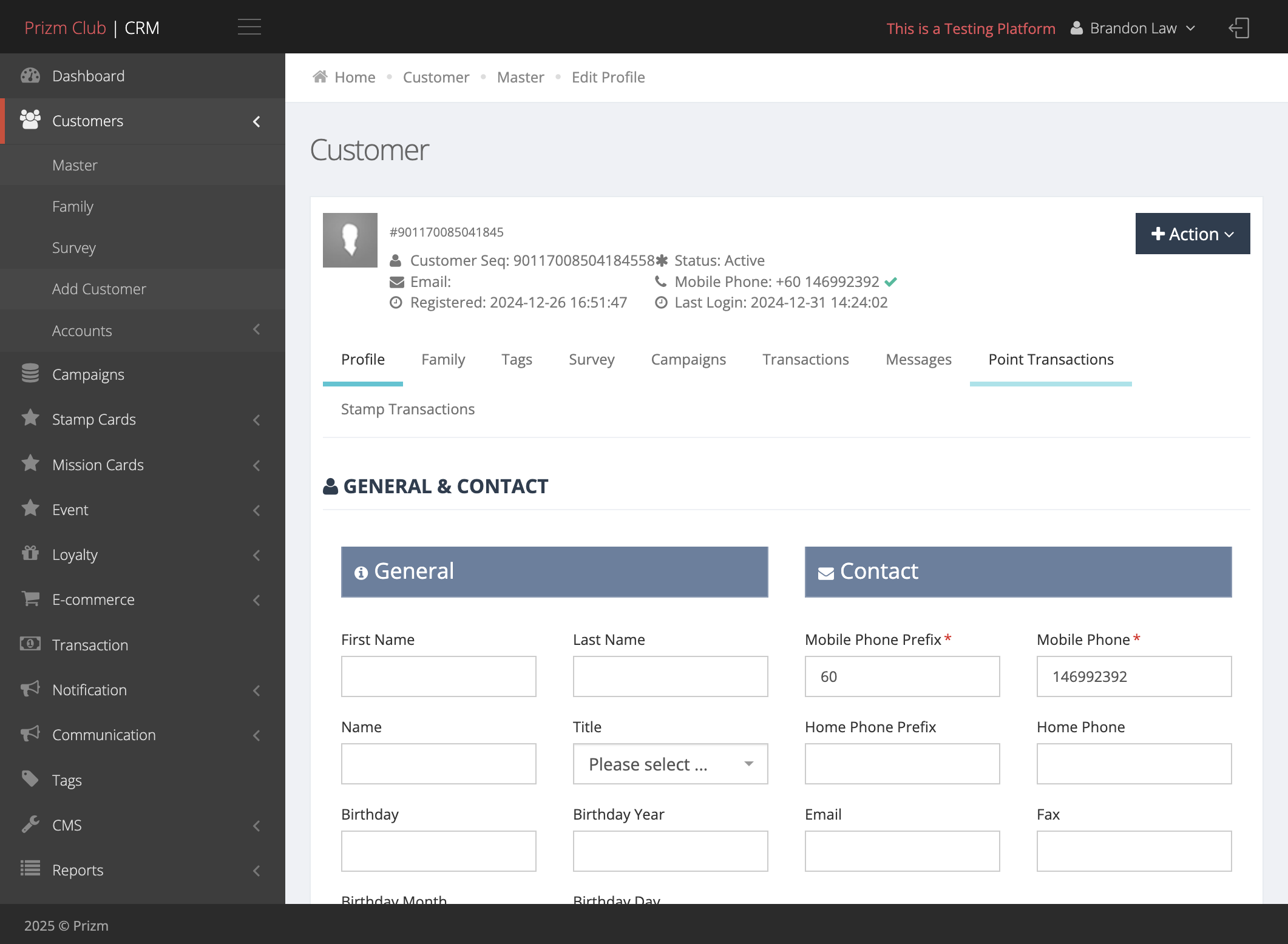Open the Brandon Law user dropdown

[1133, 29]
